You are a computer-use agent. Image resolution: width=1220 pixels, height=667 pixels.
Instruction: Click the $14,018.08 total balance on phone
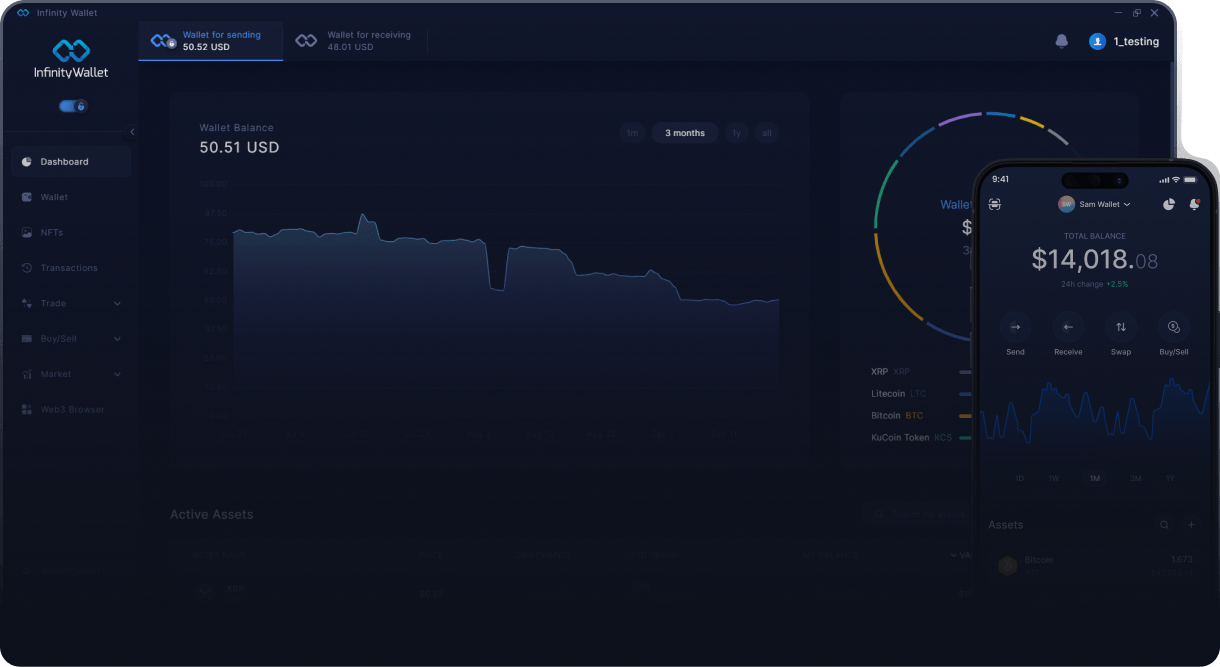coord(1095,261)
